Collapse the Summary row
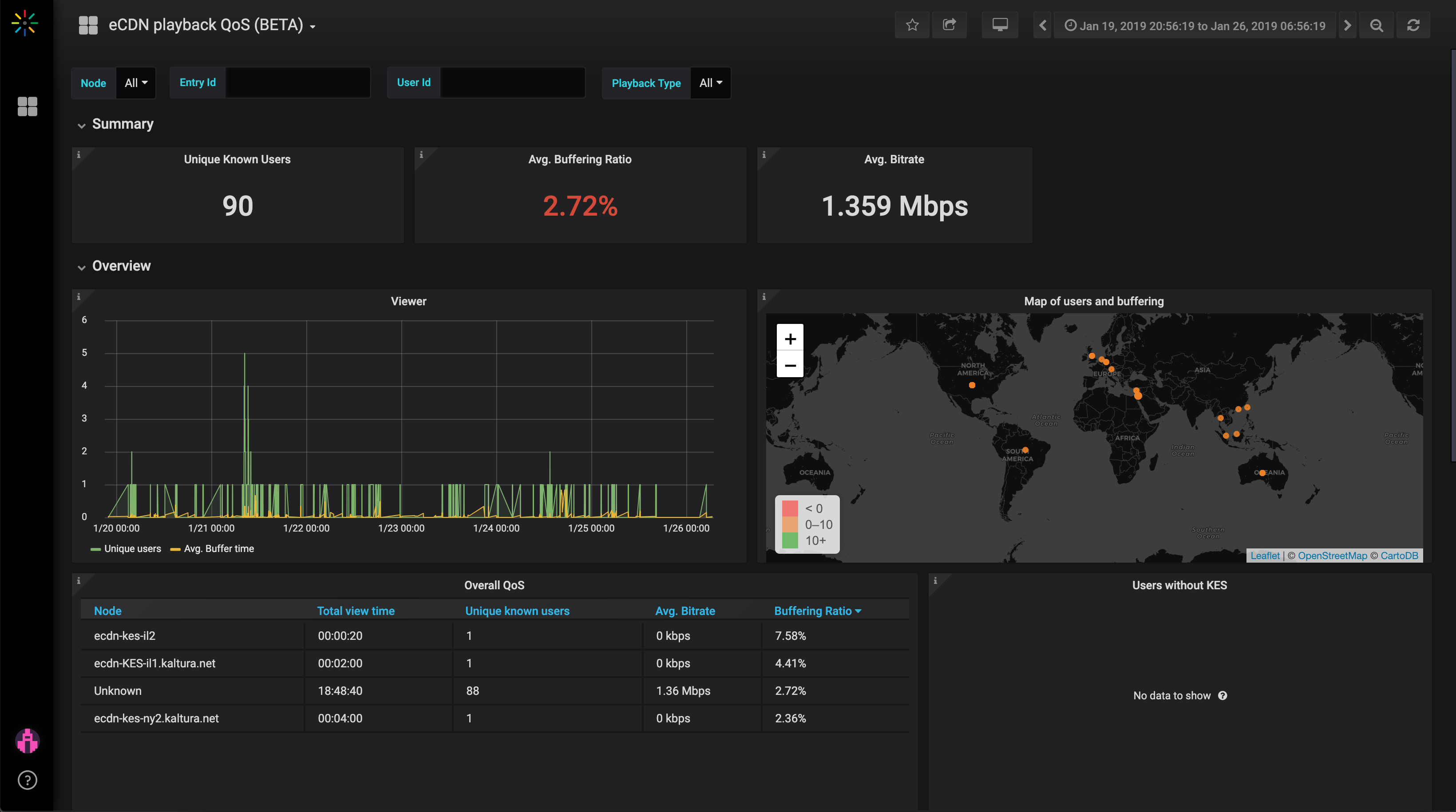Image resolution: width=1456 pixels, height=812 pixels. pyautogui.click(x=122, y=124)
